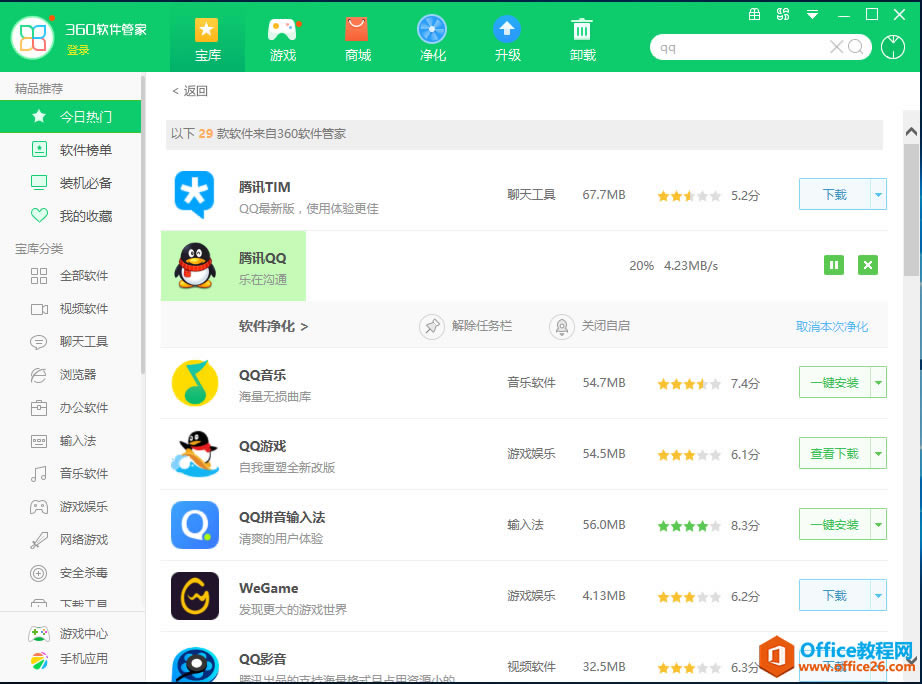Screen dimensions: 922x684
Task: Switch to the 净化 tab
Action: tap(433, 39)
